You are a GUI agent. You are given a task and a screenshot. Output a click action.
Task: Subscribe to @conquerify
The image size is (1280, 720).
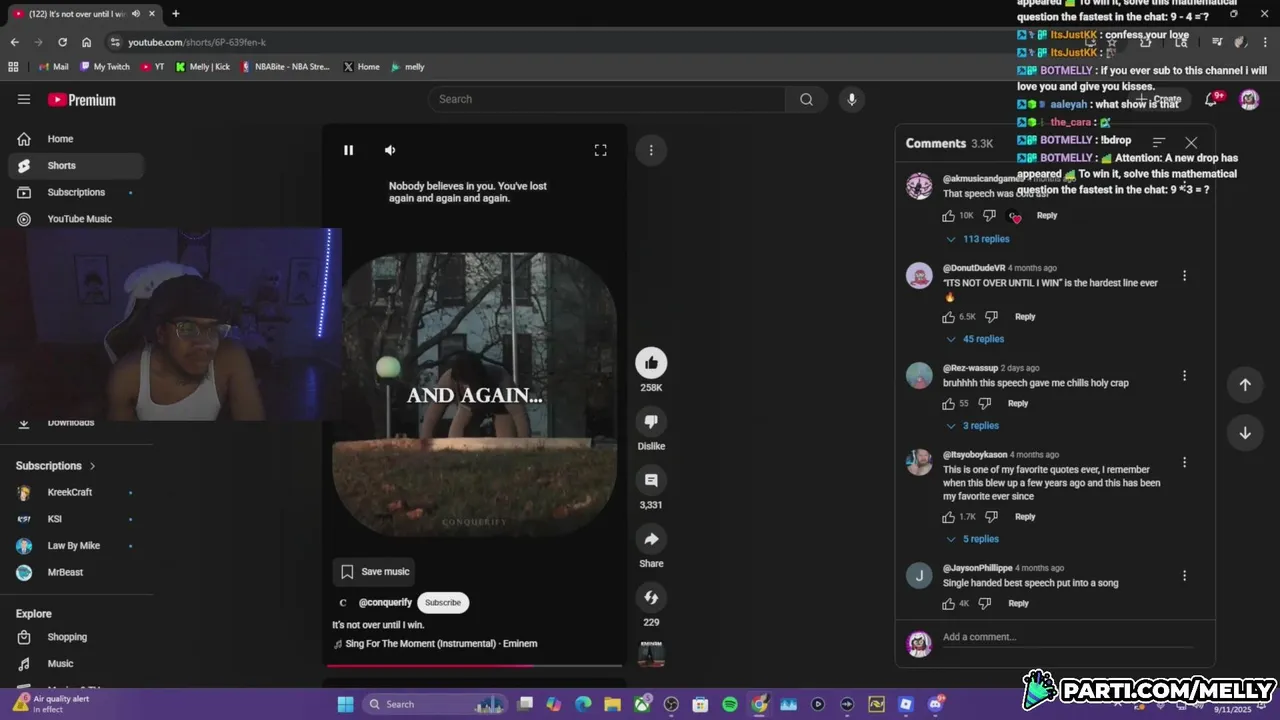[443, 602]
